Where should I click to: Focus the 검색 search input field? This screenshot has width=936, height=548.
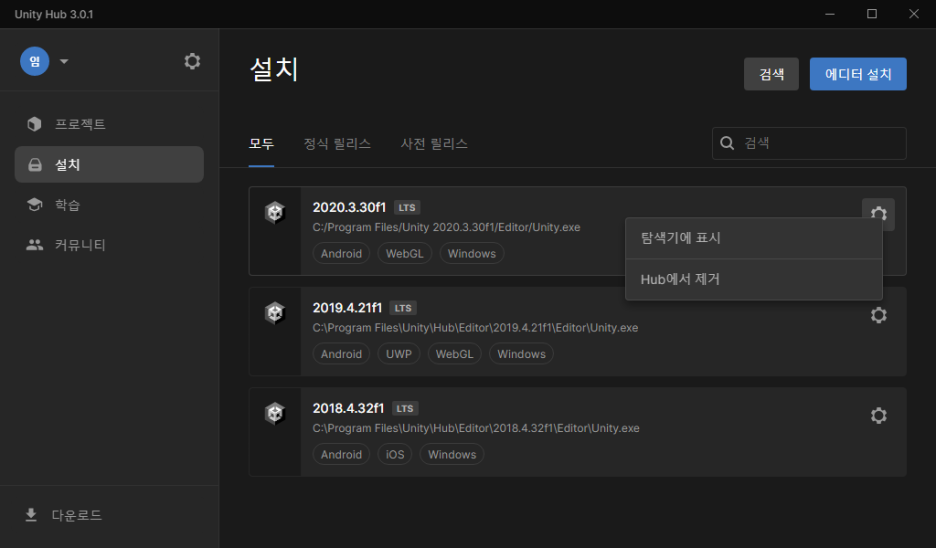[x=809, y=143]
